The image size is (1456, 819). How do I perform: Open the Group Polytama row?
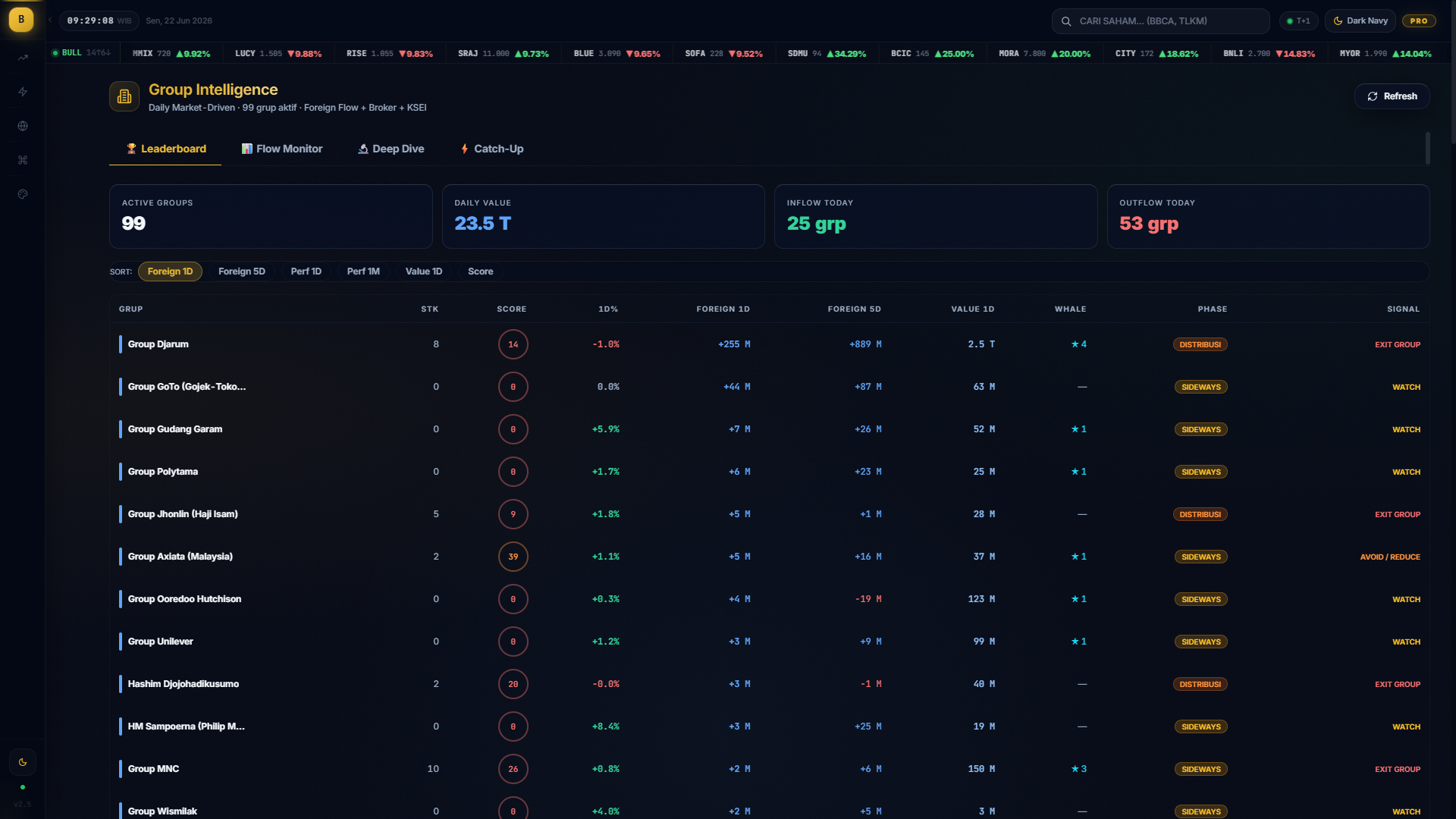(x=769, y=472)
